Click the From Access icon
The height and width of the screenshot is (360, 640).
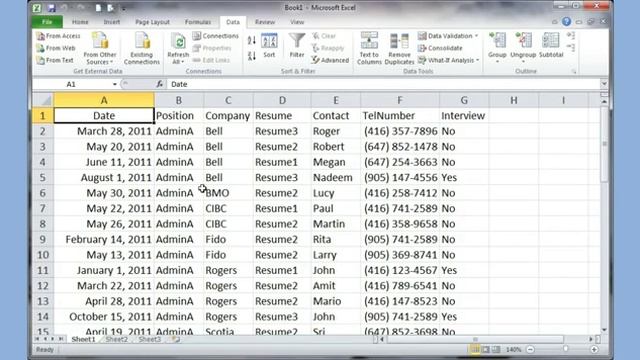[x=41, y=36]
